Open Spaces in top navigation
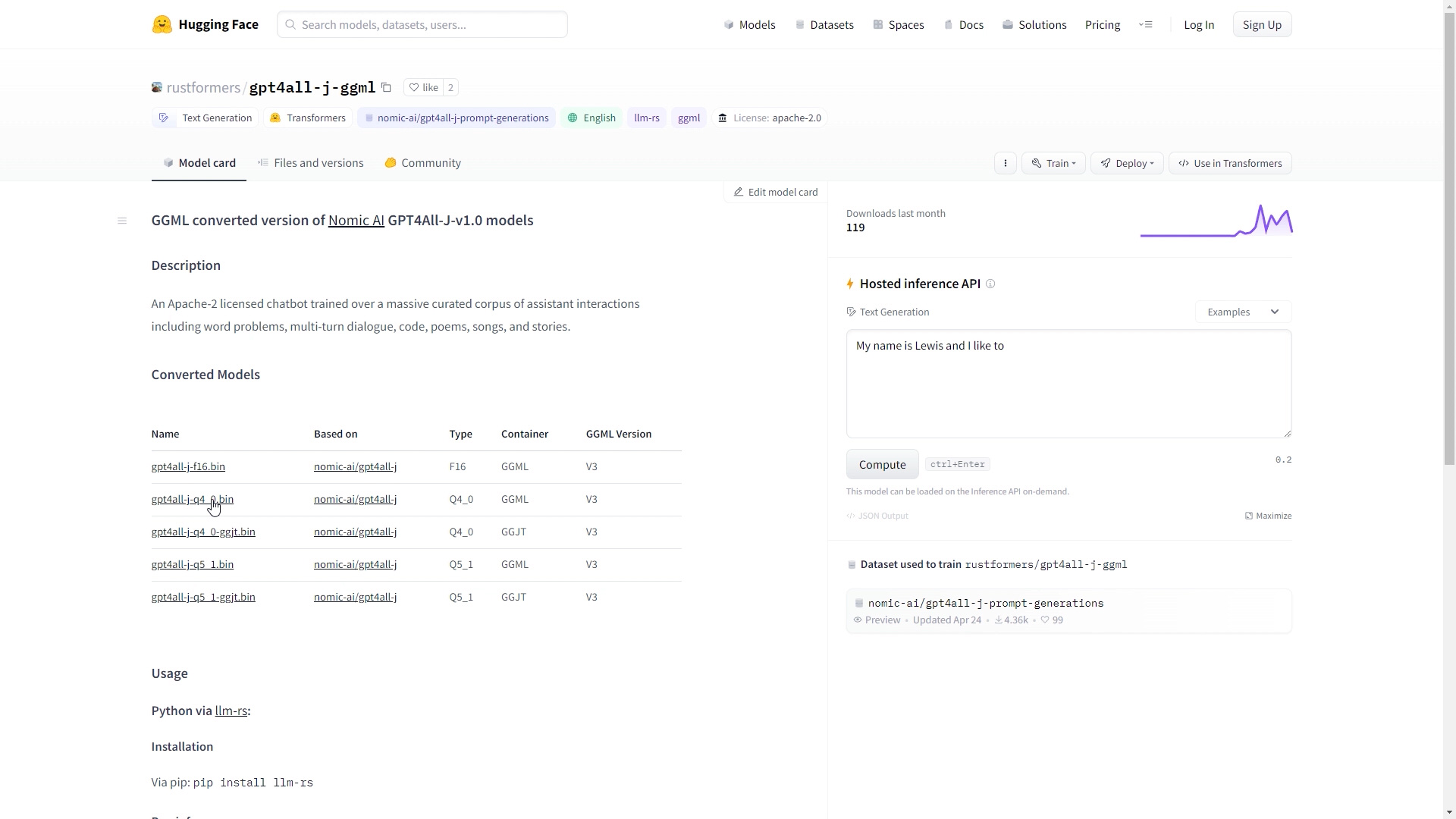The image size is (1456, 819). (x=899, y=25)
